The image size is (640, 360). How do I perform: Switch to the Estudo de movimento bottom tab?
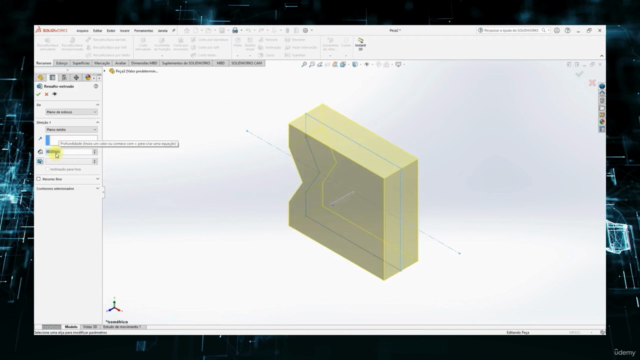coord(122,327)
